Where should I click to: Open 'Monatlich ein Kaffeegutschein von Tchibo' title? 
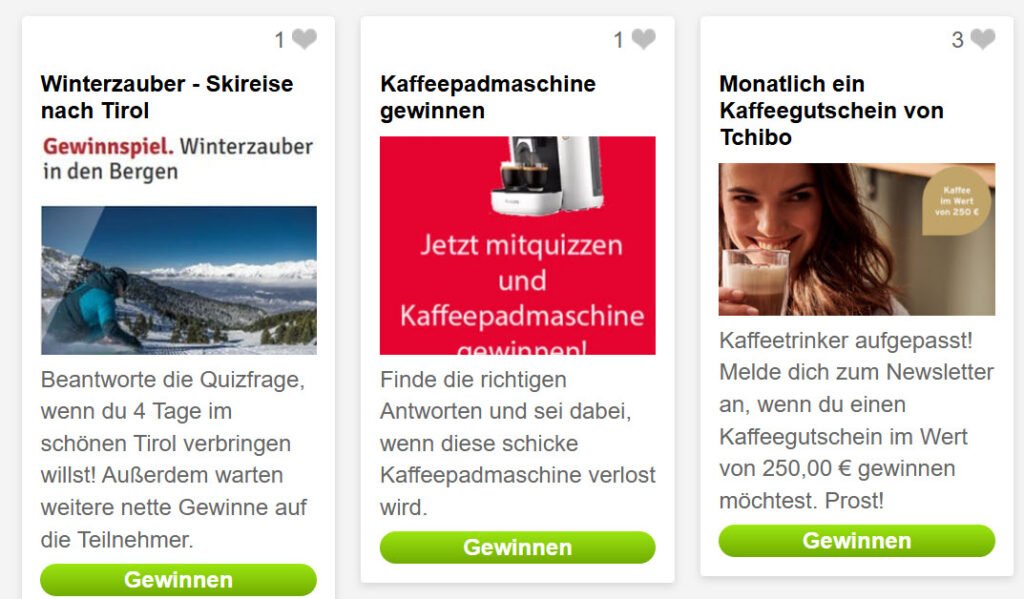[x=831, y=110]
